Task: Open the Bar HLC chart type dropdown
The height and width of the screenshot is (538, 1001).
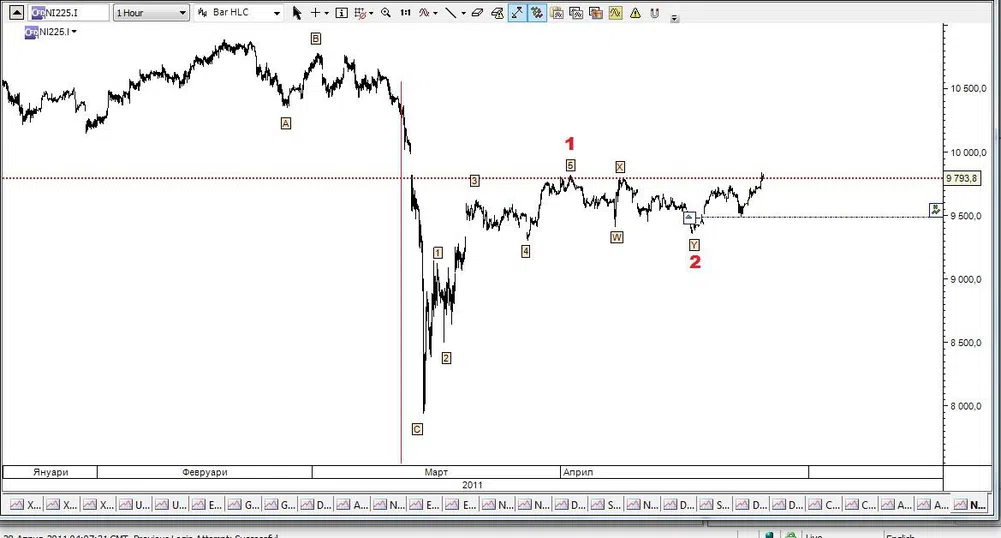Action: [x=237, y=13]
